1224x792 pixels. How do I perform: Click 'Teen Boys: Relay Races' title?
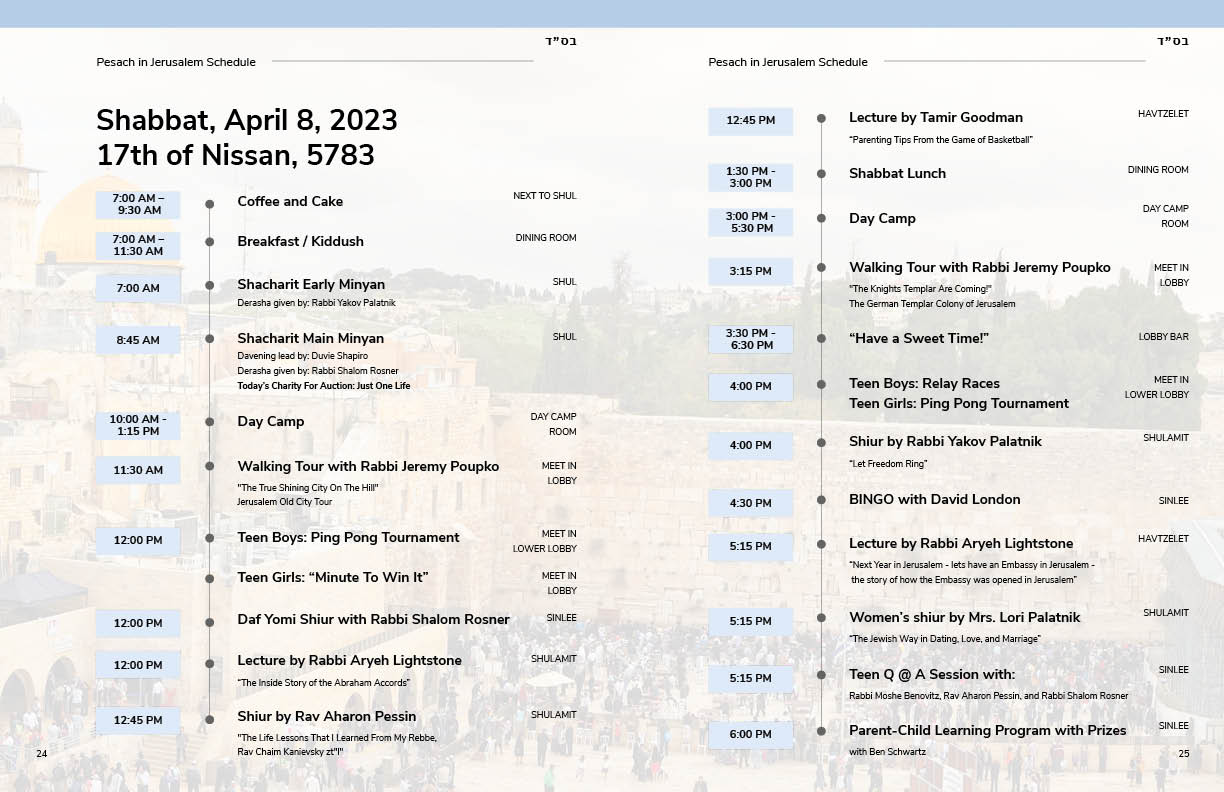(x=924, y=384)
